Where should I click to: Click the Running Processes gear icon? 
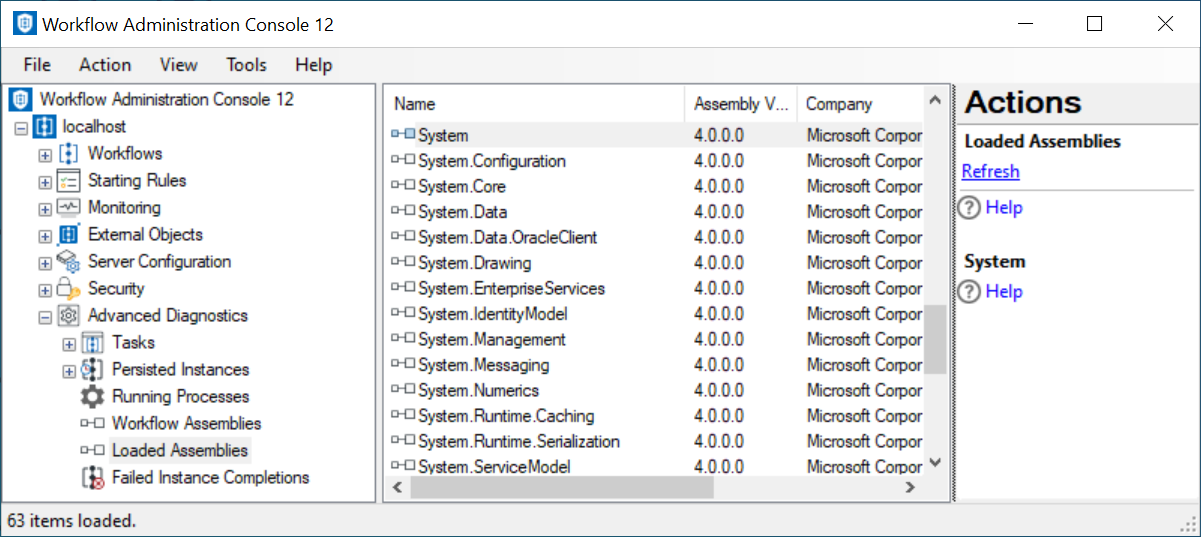(x=92, y=397)
